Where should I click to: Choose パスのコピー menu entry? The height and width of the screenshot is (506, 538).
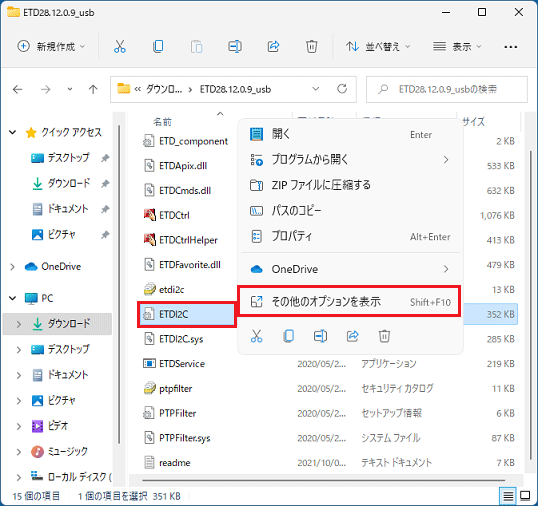[350, 210]
